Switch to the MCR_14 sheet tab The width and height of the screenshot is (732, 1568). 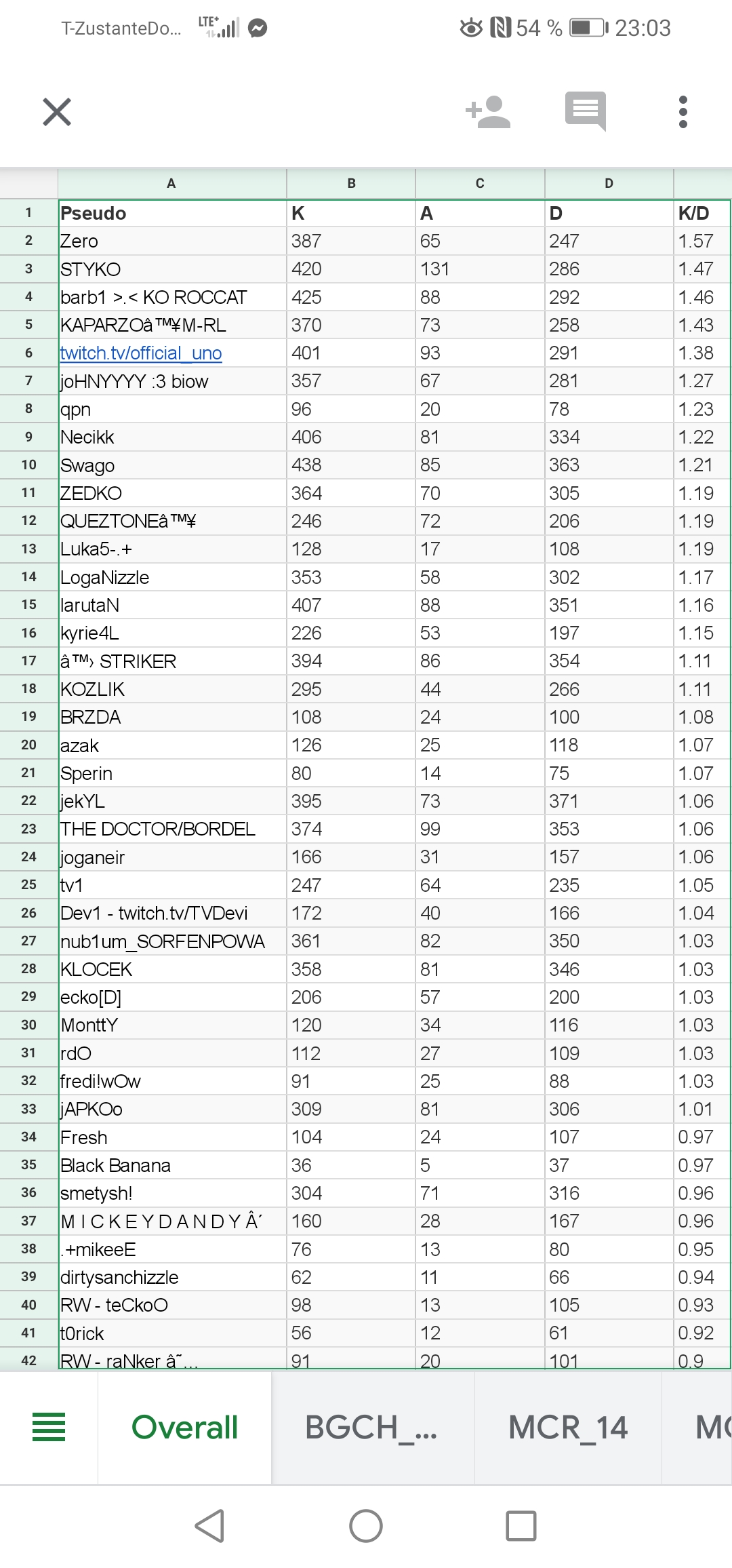(x=568, y=1427)
